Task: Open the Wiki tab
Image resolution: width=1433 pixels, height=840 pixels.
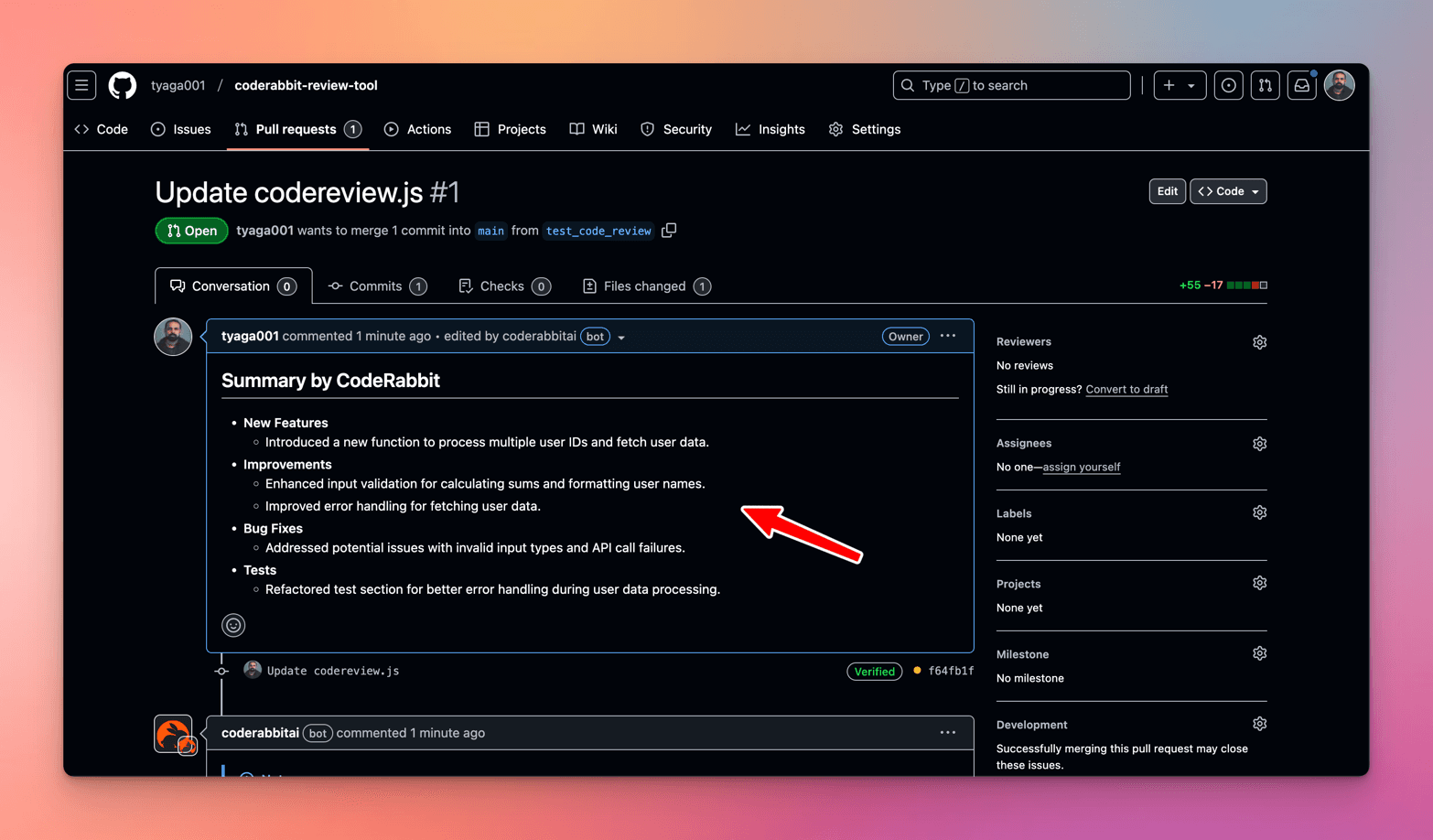Action: tap(594, 129)
